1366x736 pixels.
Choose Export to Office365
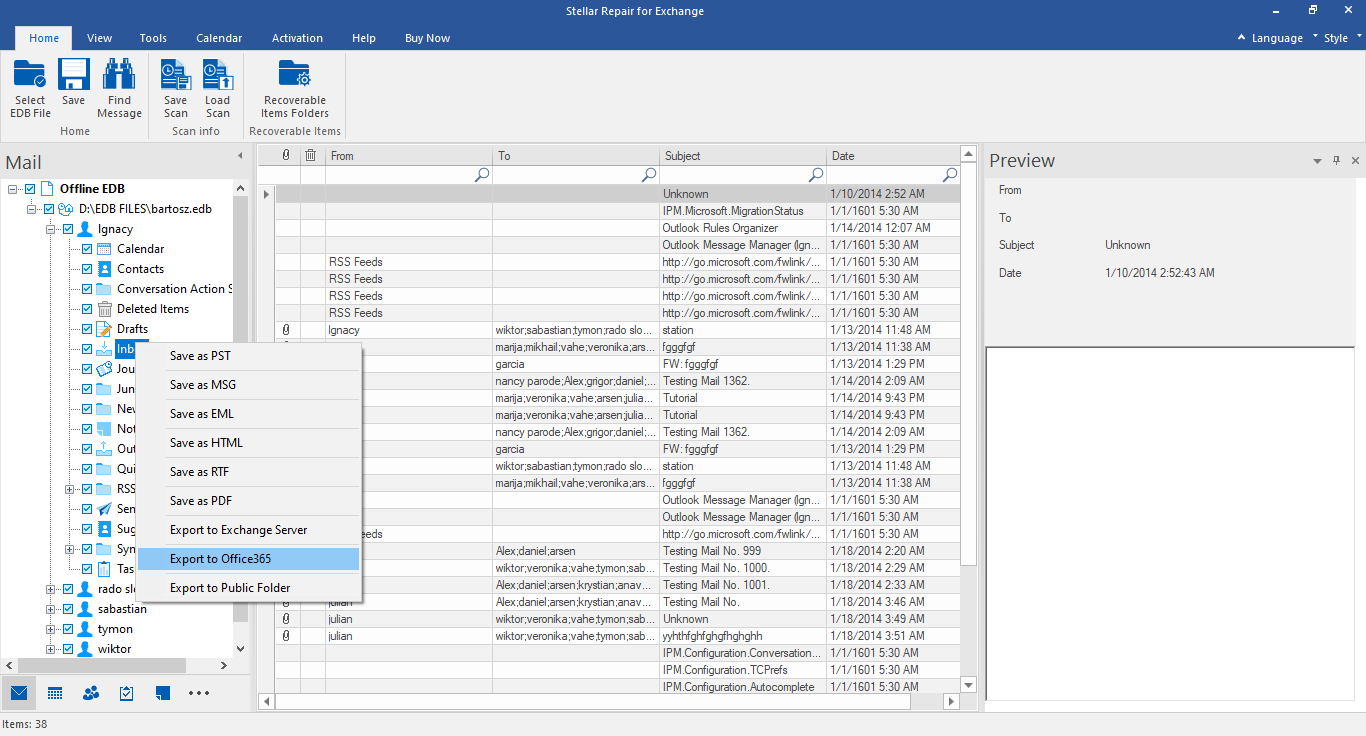[x=249, y=559]
